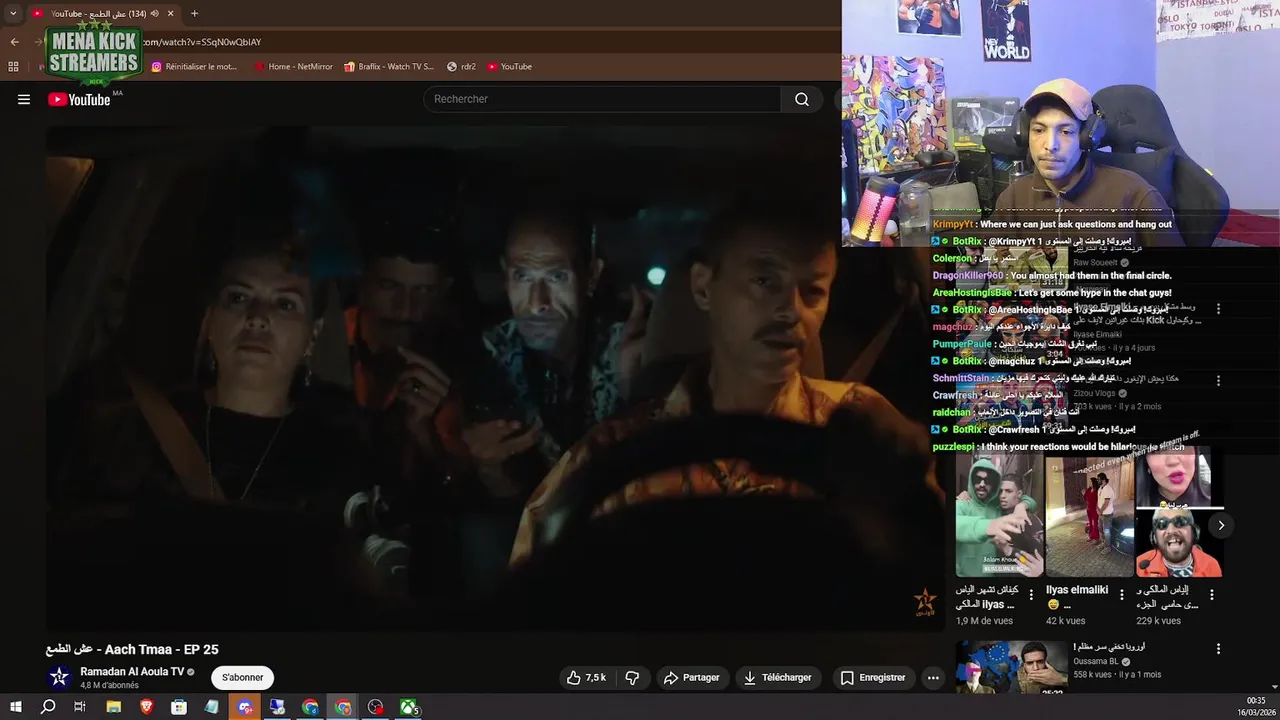The height and width of the screenshot is (720, 1280).
Task: Open Windows Start menu
Action: click(x=15, y=707)
